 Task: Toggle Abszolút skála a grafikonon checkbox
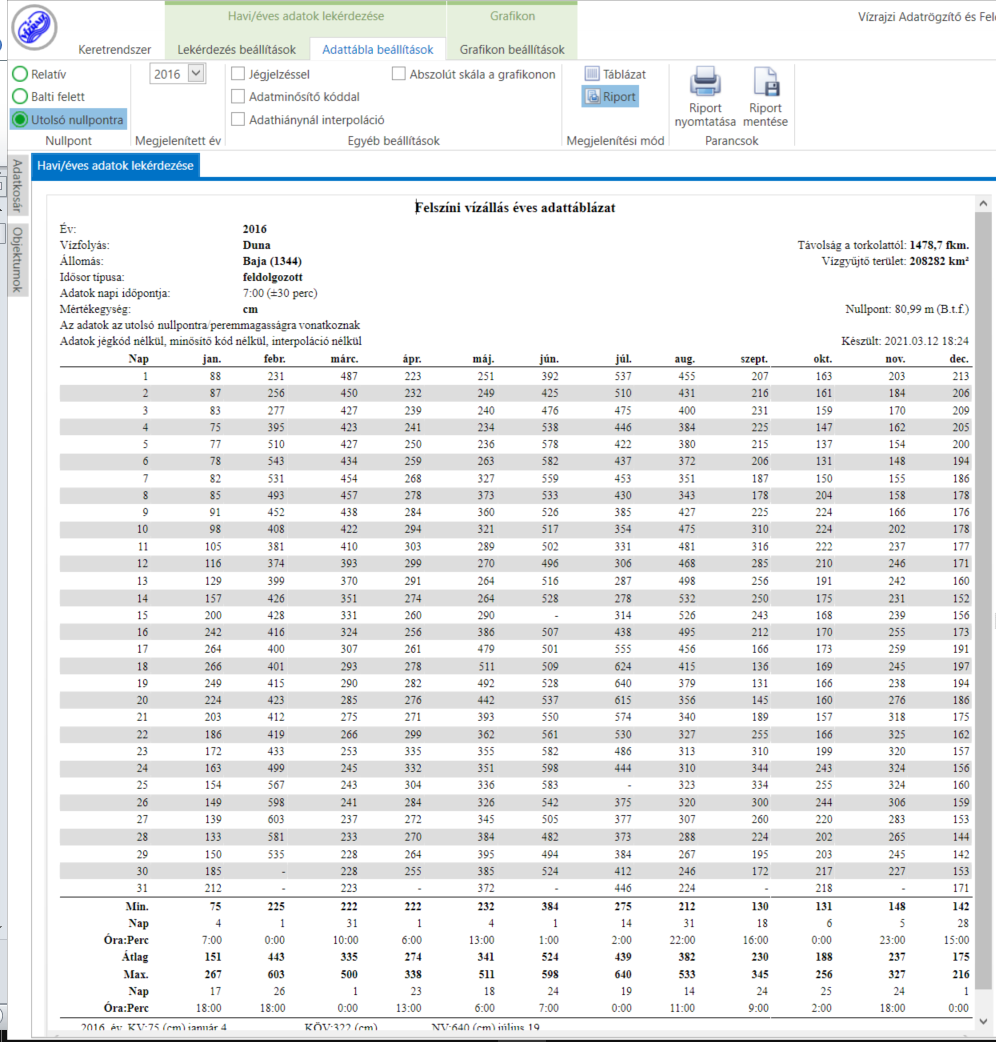point(399,74)
